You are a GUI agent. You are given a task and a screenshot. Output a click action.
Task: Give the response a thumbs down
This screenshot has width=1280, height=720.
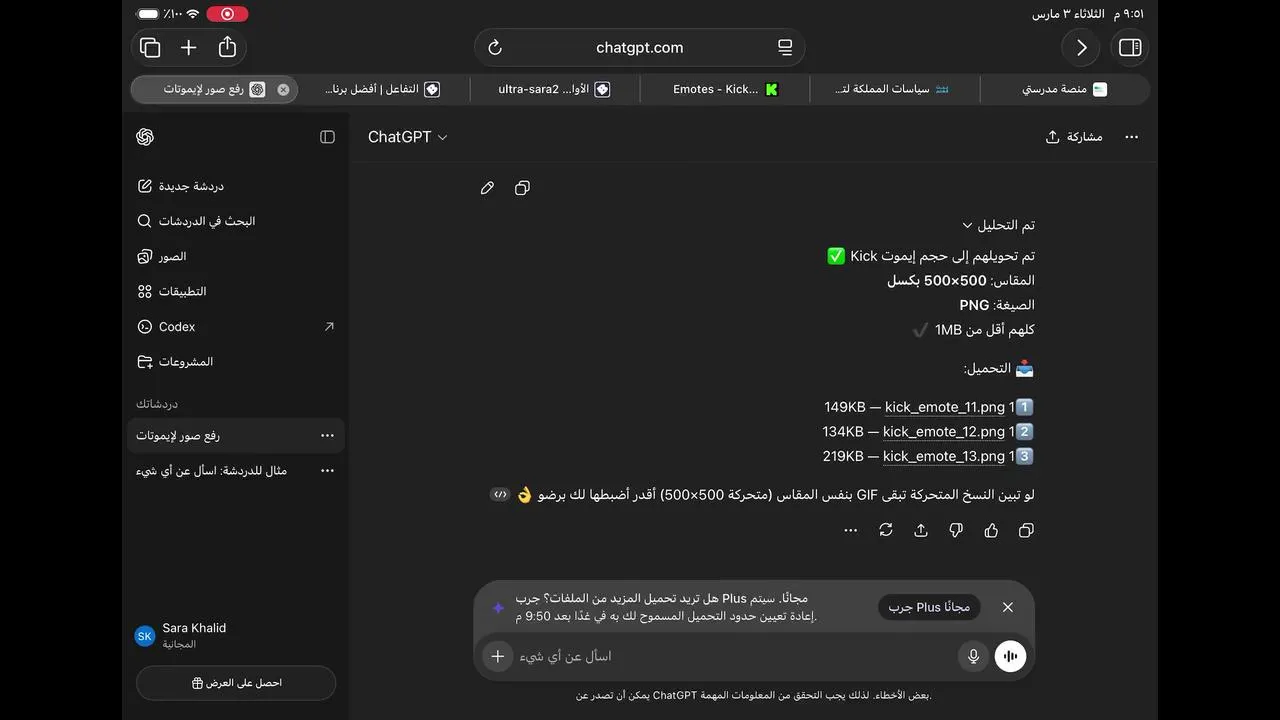pos(956,530)
